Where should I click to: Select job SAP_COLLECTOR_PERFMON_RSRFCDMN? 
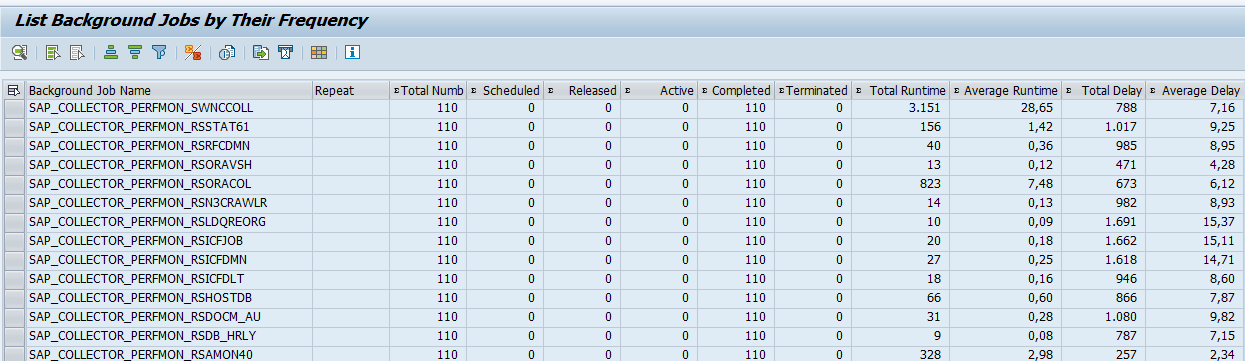coord(139,146)
